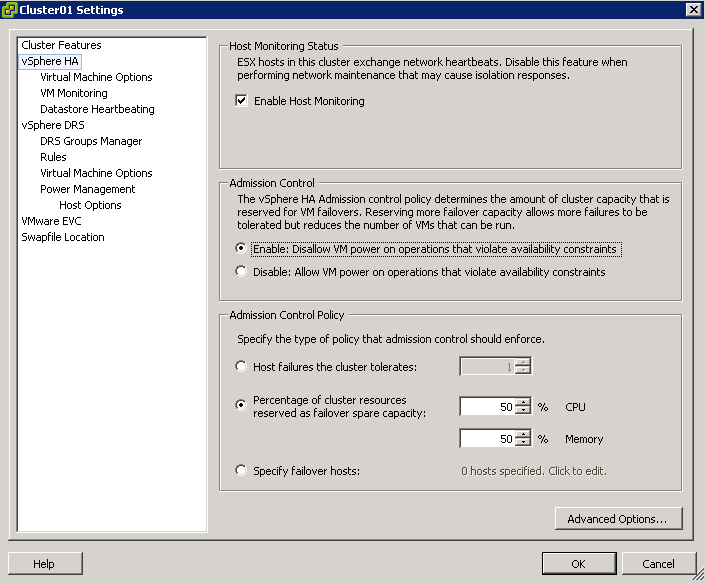Click the OK button
Viewport: 706px width, 583px height.
[x=578, y=564]
